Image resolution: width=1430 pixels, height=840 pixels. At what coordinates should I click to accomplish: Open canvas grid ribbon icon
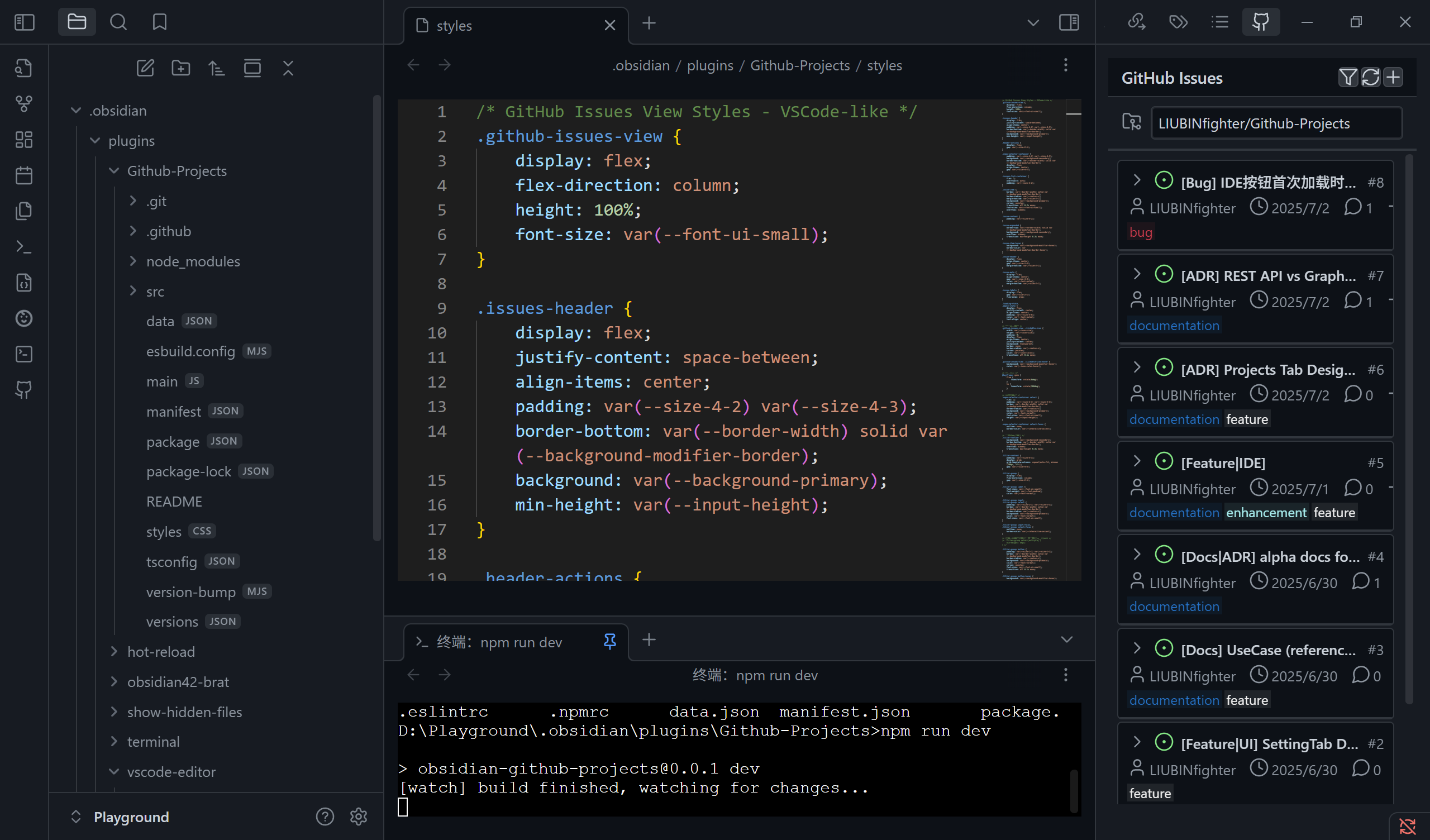pyautogui.click(x=24, y=140)
